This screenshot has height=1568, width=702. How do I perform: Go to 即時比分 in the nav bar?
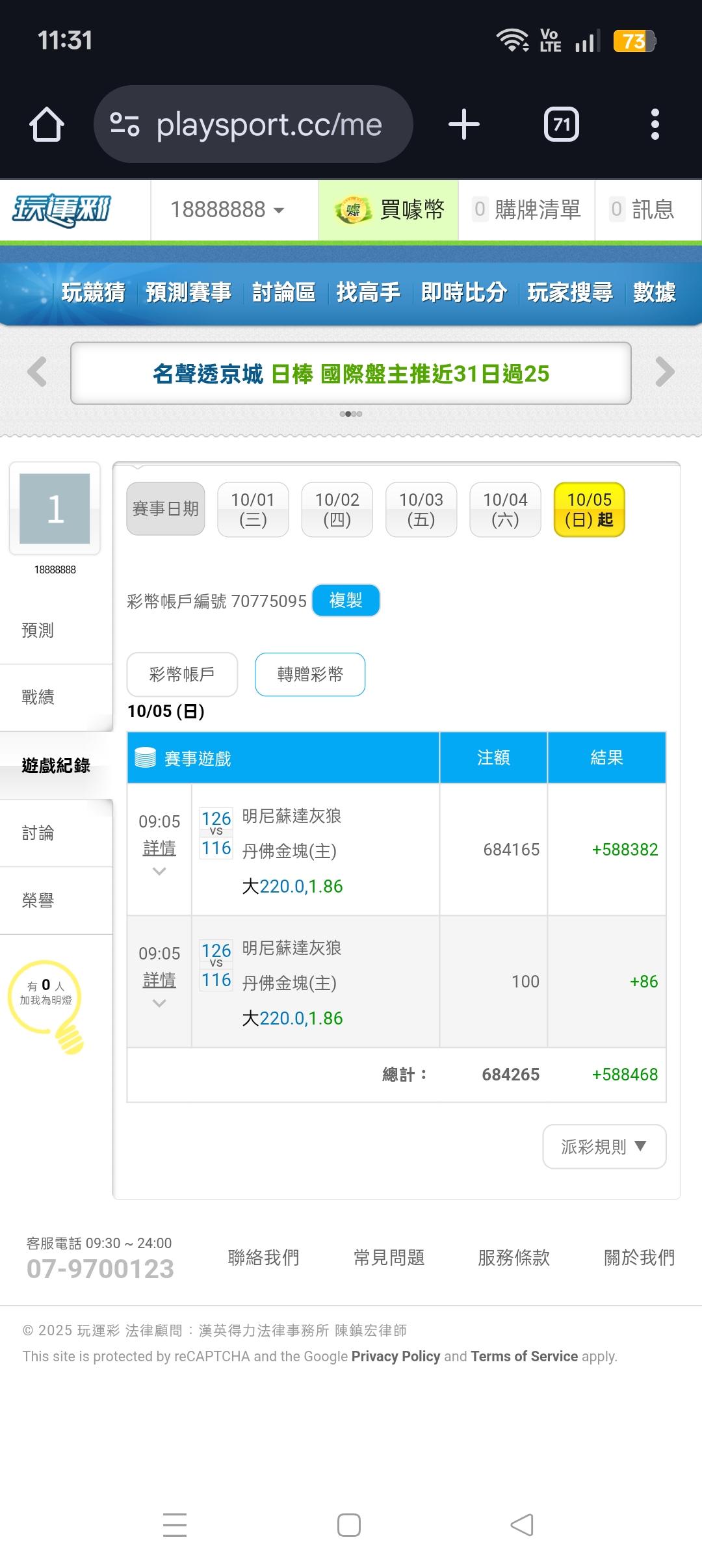pos(463,293)
